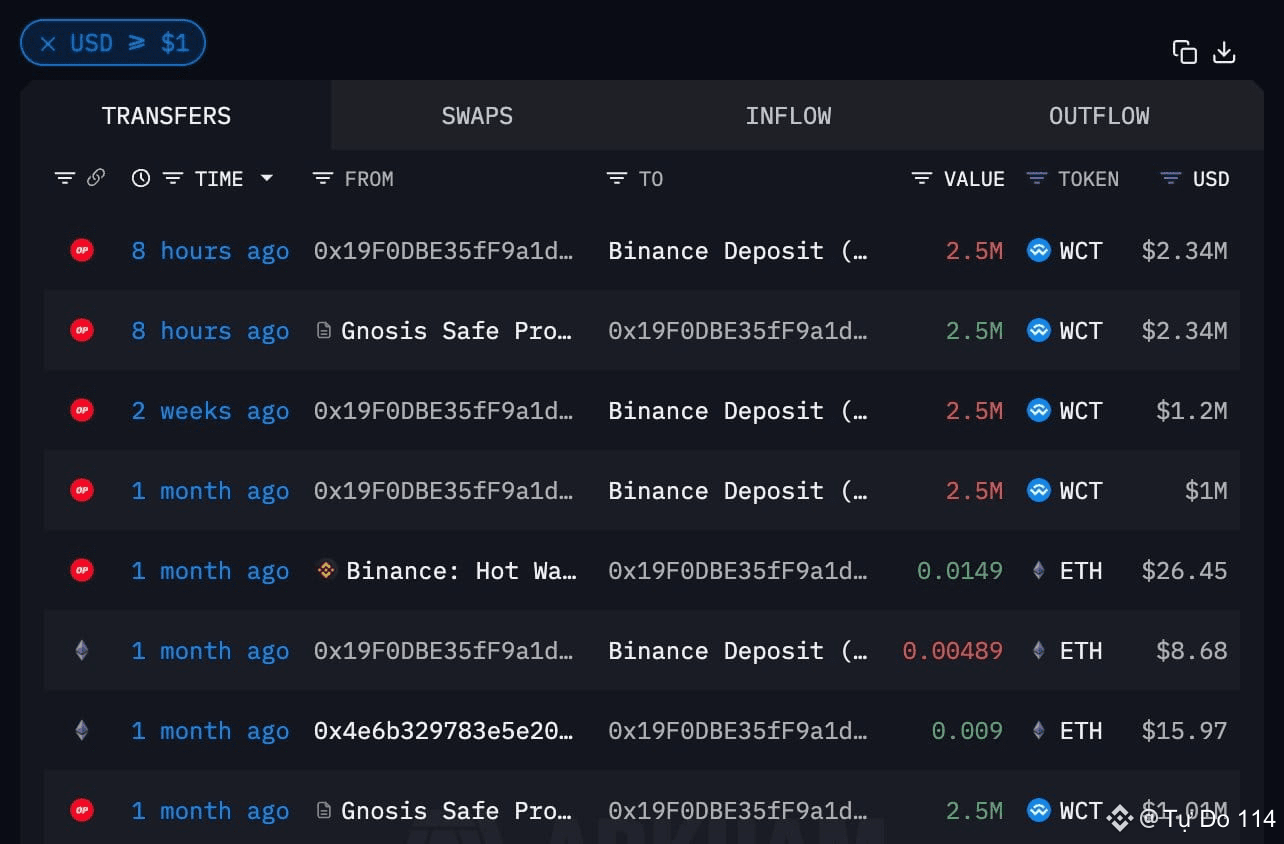Open the chain filter icon beside link icon
The height and width of the screenshot is (844, 1284).
[65, 179]
